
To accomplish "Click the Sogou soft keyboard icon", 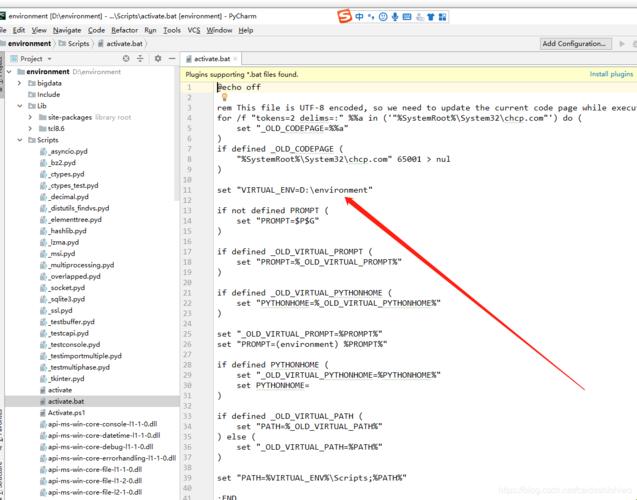I will 407,17.
